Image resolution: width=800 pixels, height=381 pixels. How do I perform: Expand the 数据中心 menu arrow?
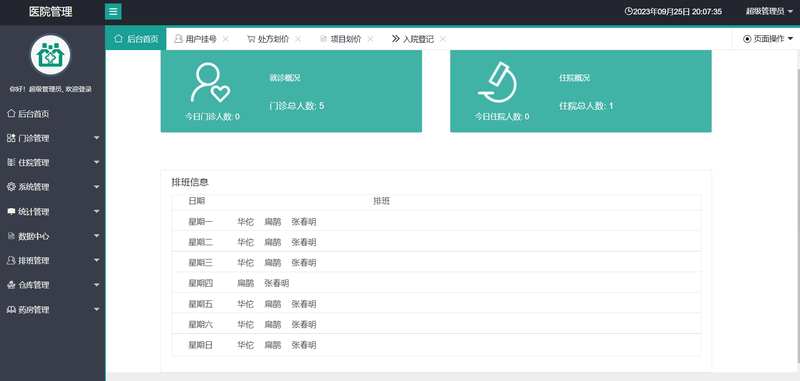pos(96,236)
